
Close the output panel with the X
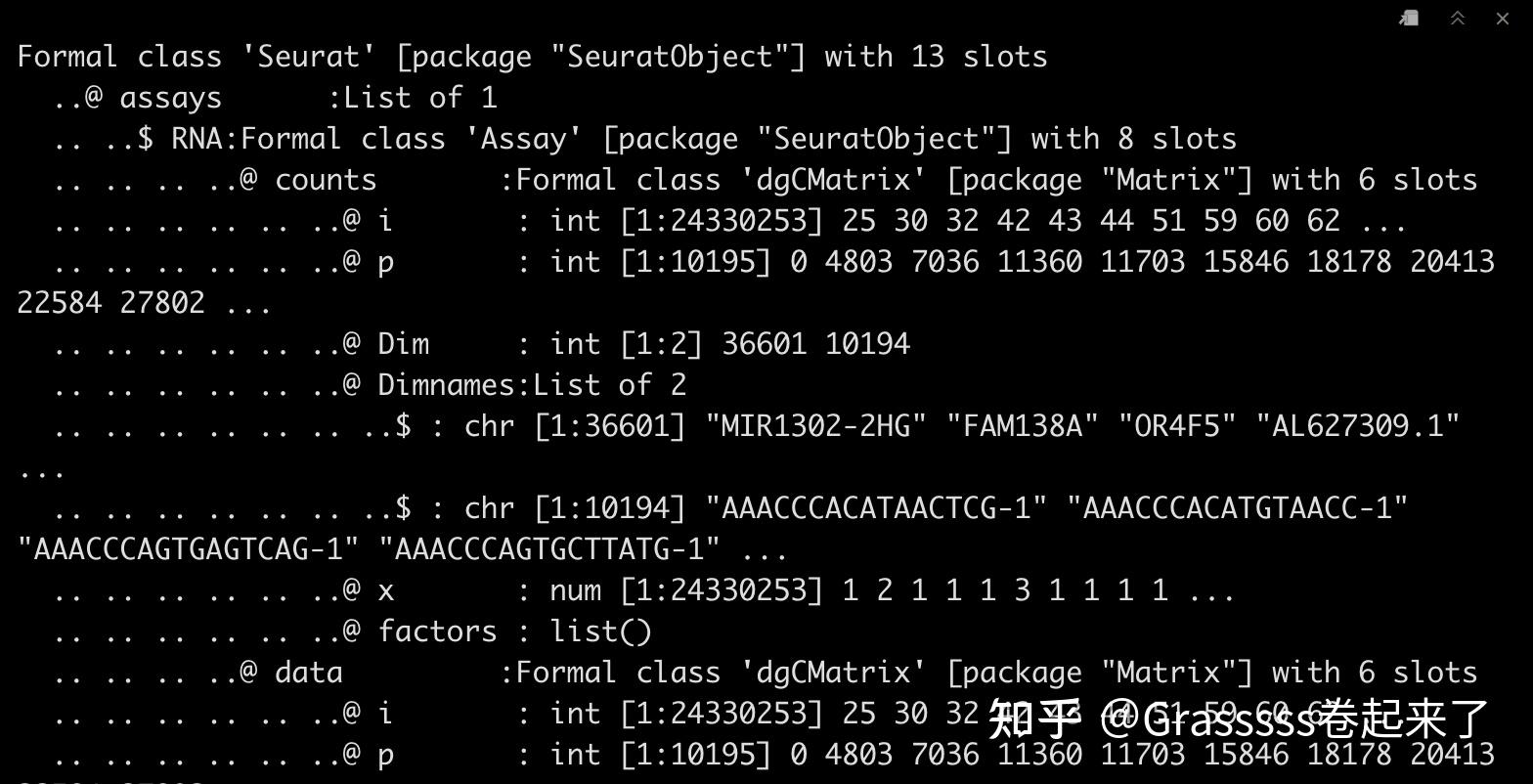pos(1503,19)
